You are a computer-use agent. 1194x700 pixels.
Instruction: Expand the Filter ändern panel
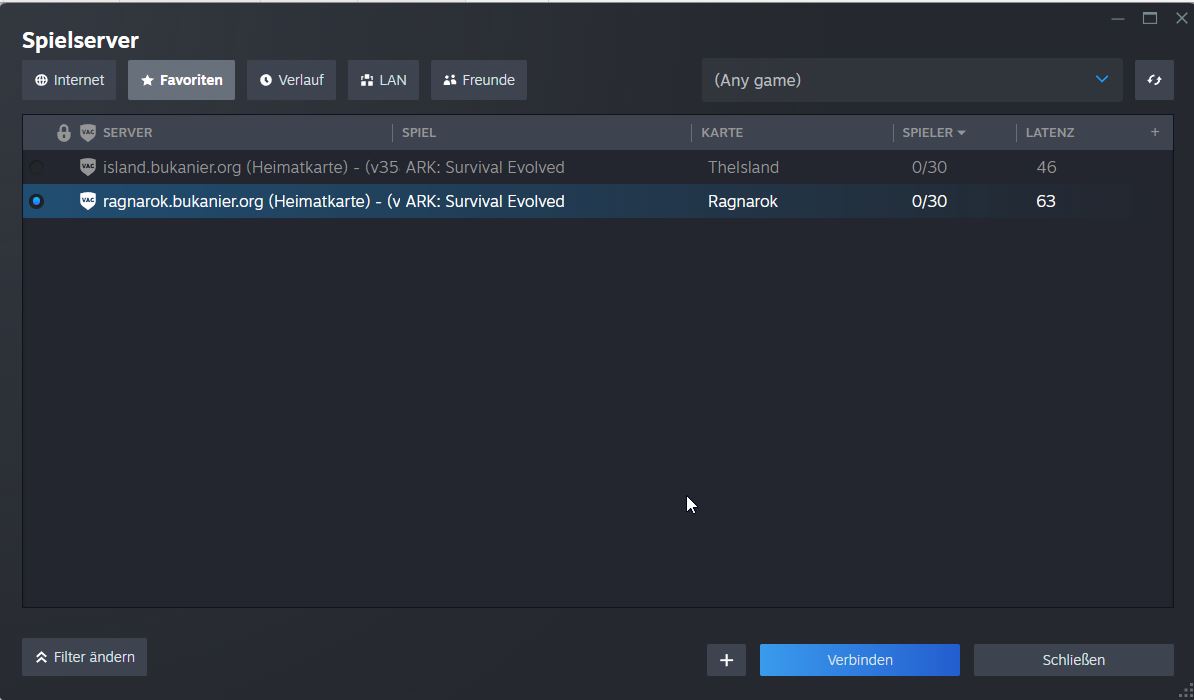pos(85,657)
